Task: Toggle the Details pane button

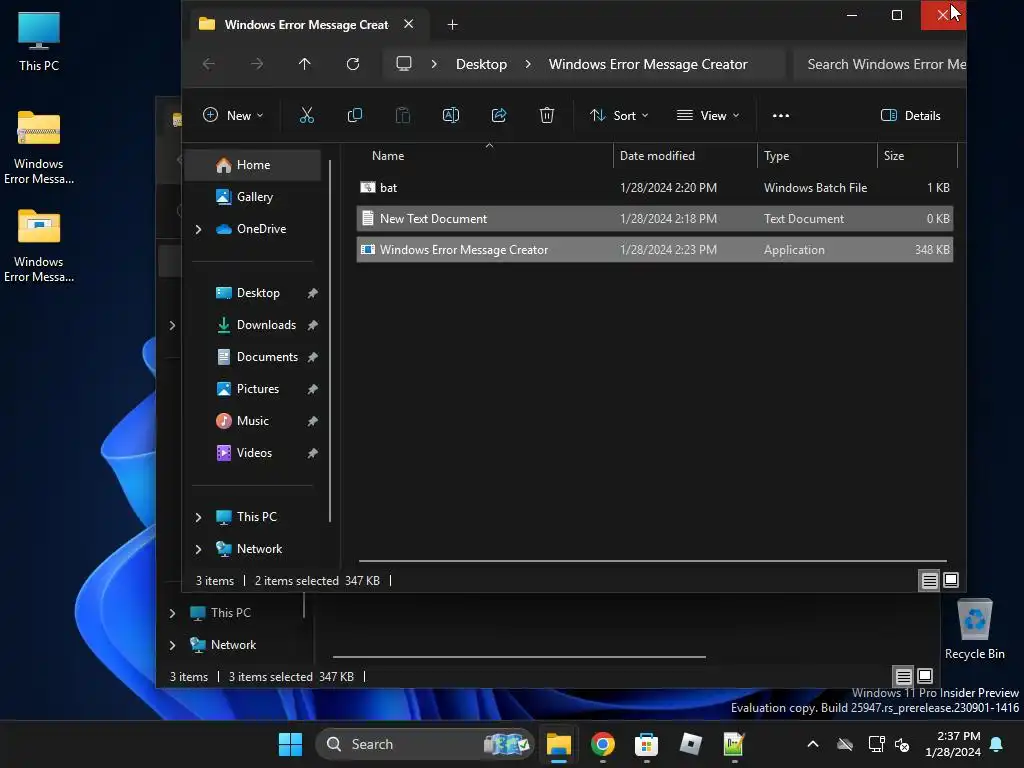Action: [911, 116]
